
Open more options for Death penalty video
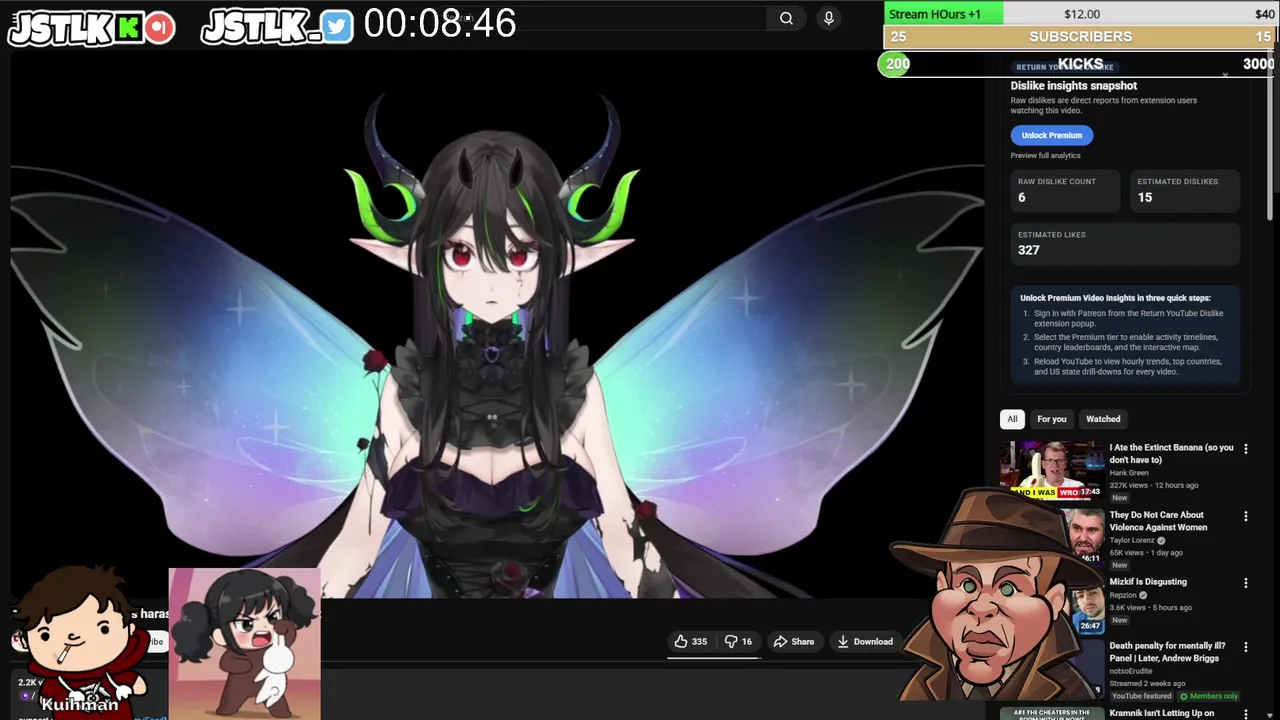(x=1246, y=647)
